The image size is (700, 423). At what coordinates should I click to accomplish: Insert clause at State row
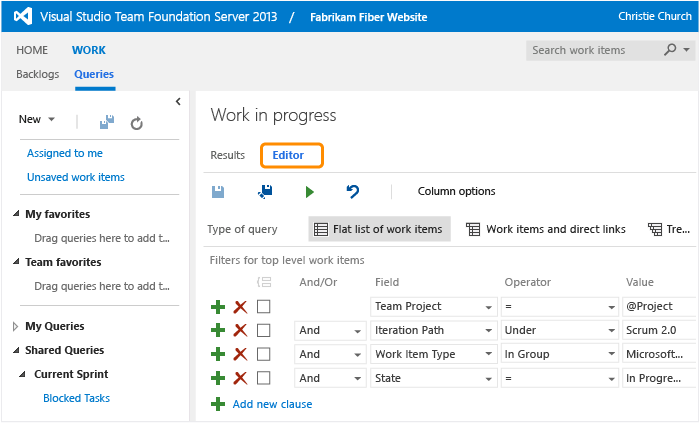point(218,378)
